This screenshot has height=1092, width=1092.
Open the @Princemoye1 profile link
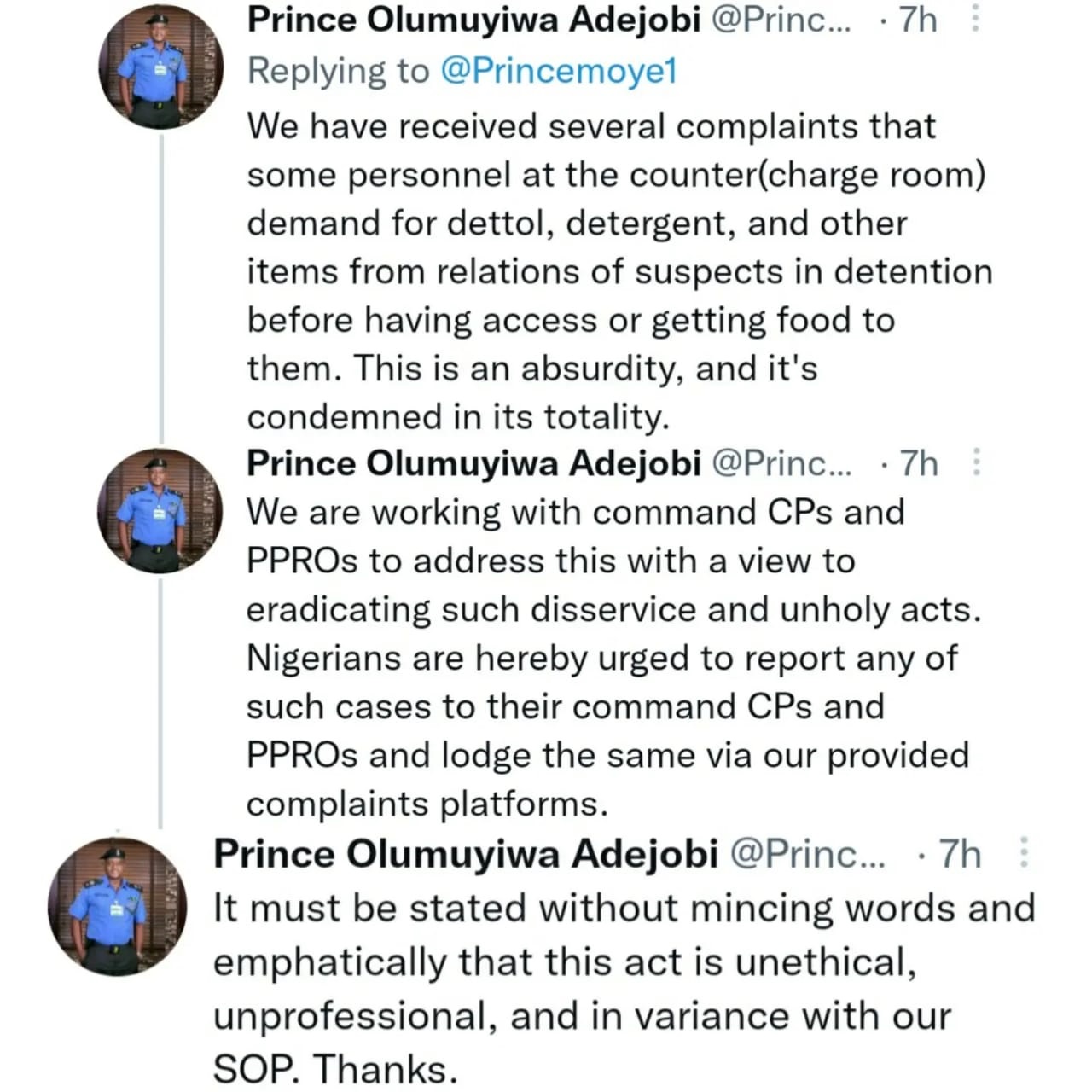point(559,71)
